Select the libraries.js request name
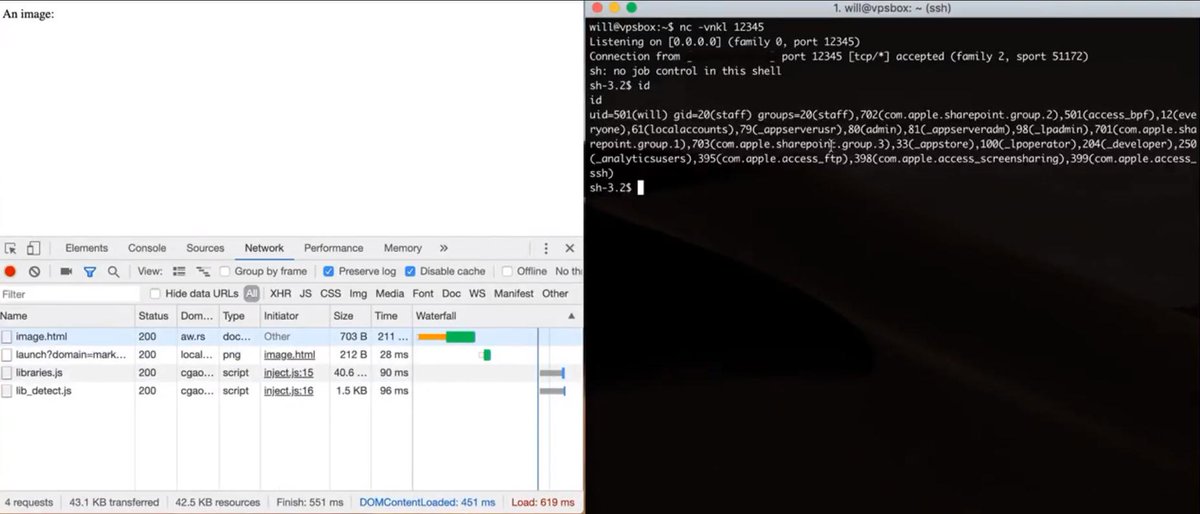This screenshot has width=1200, height=514. coord(40,373)
